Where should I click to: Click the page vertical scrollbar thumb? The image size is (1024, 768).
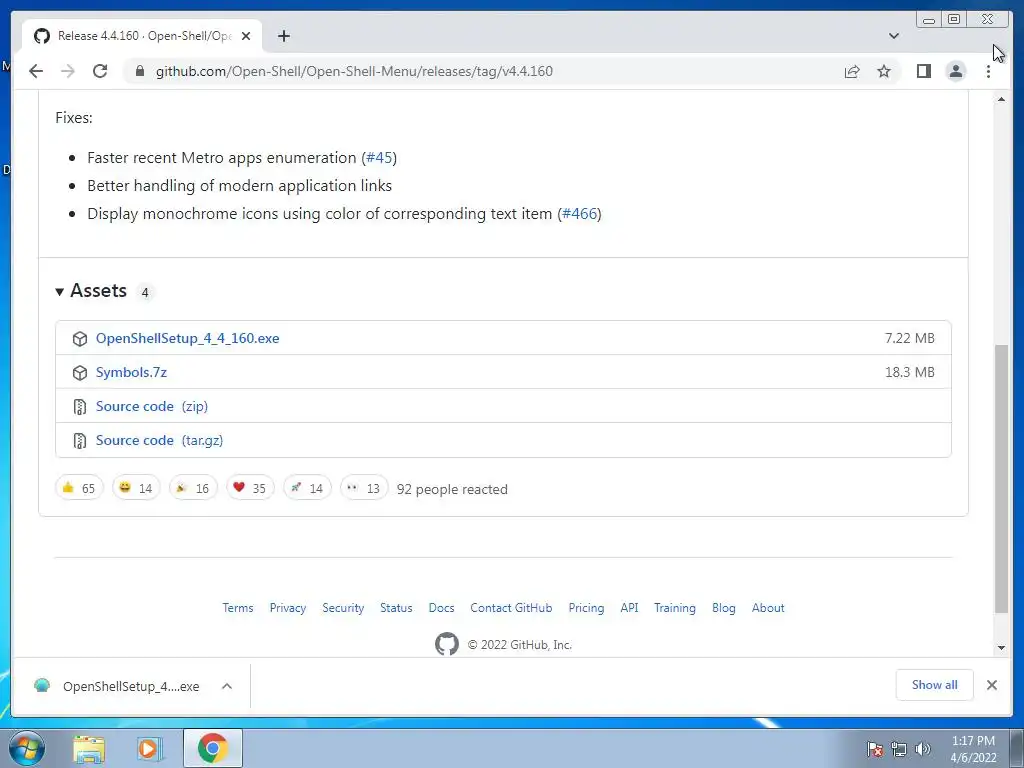(x=1001, y=478)
